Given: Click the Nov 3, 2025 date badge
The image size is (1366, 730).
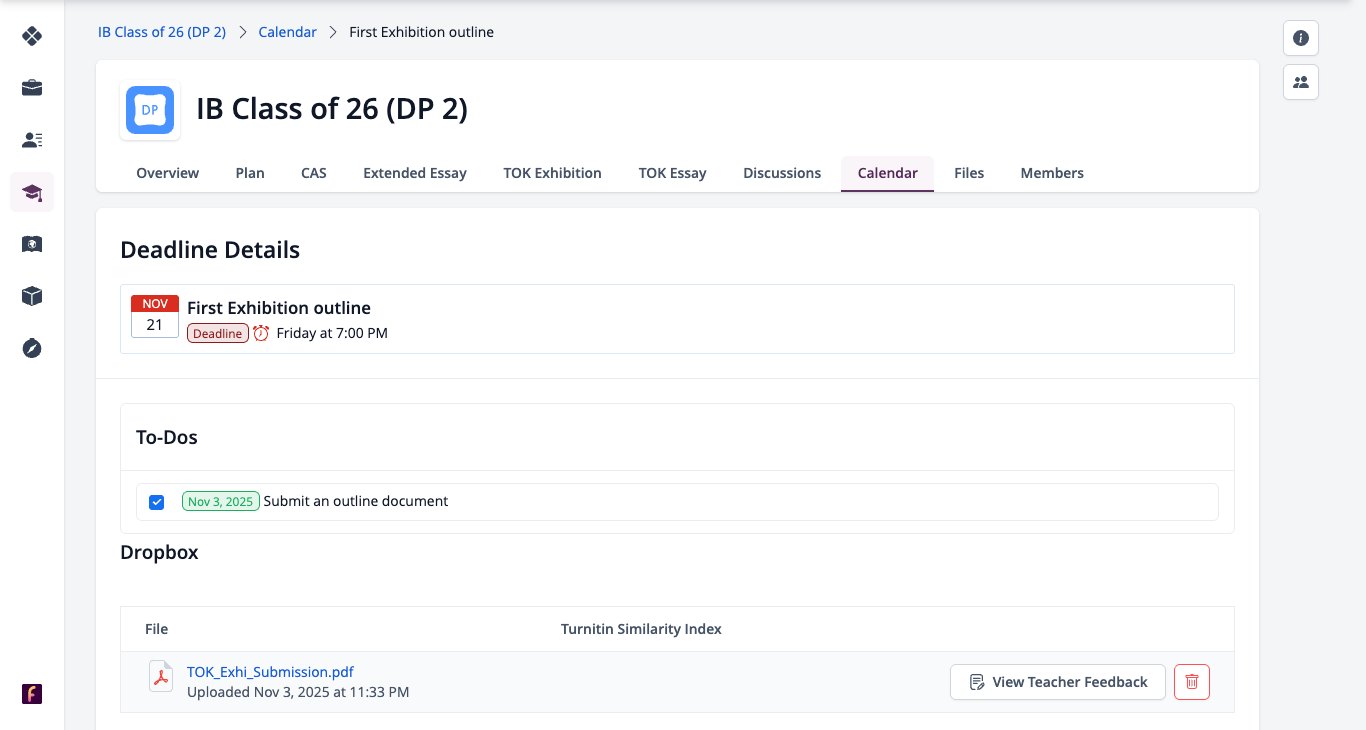Looking at the screenshot, I should tap(221, 501).
